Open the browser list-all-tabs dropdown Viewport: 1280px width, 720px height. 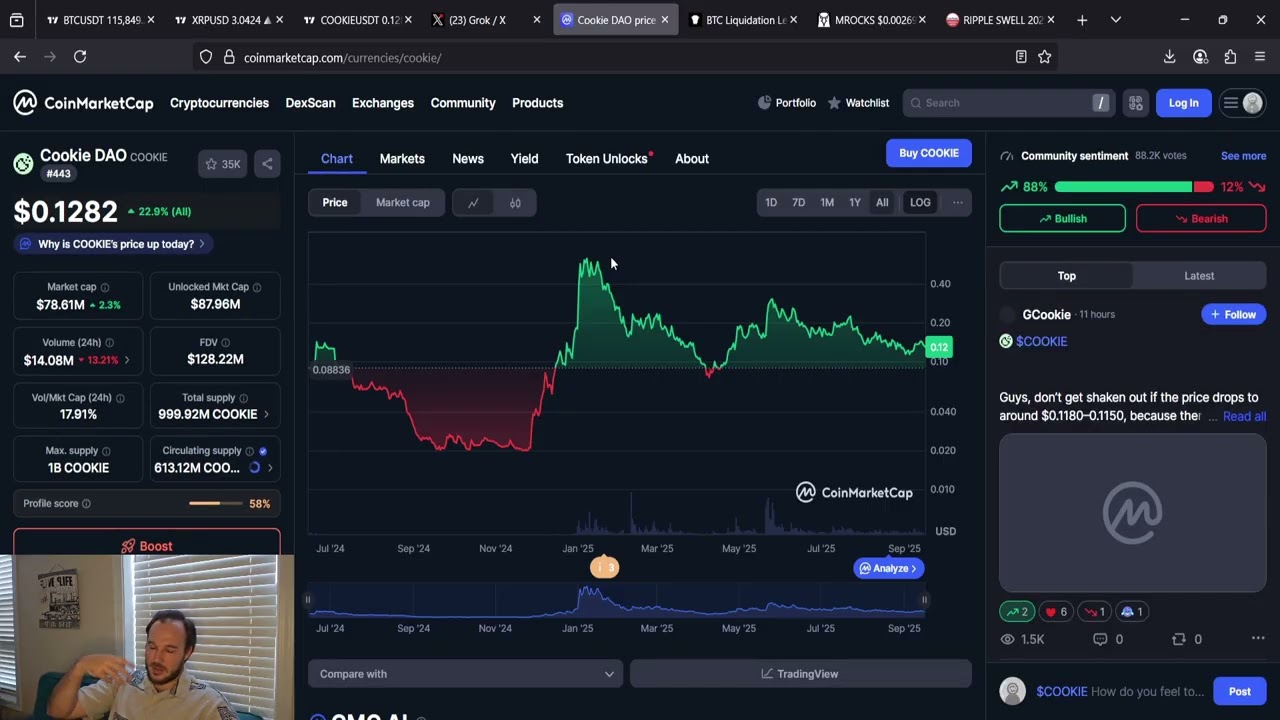point(1116,20)
